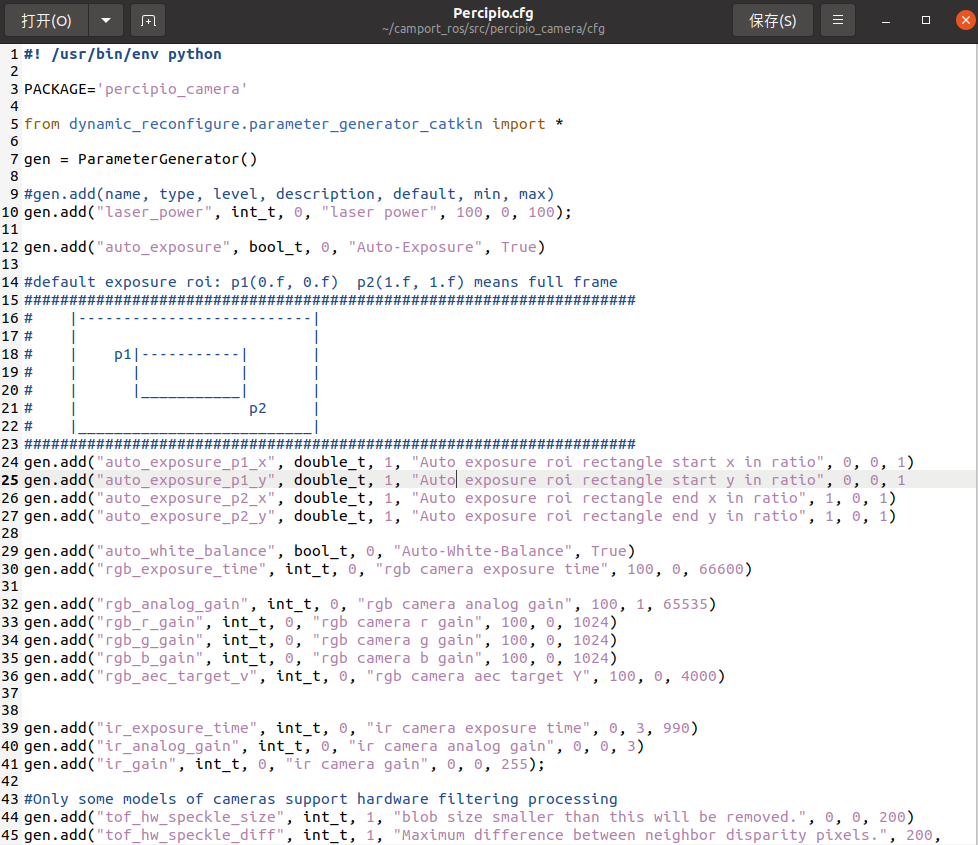The width and height of the screenshot is (978, 845).
Task: Click '#gen.add(name, type, level' comment line
Action: tap(289, 194)
